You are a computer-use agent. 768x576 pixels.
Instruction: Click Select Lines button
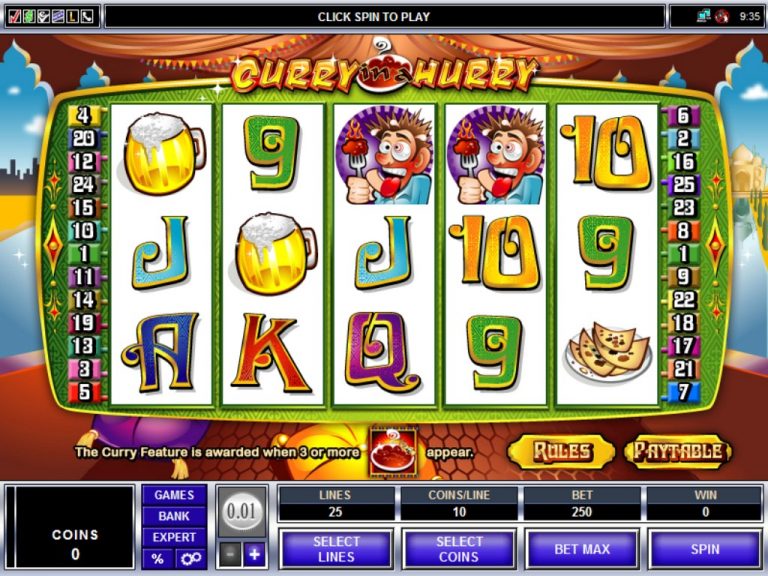(x=336, y=549)
